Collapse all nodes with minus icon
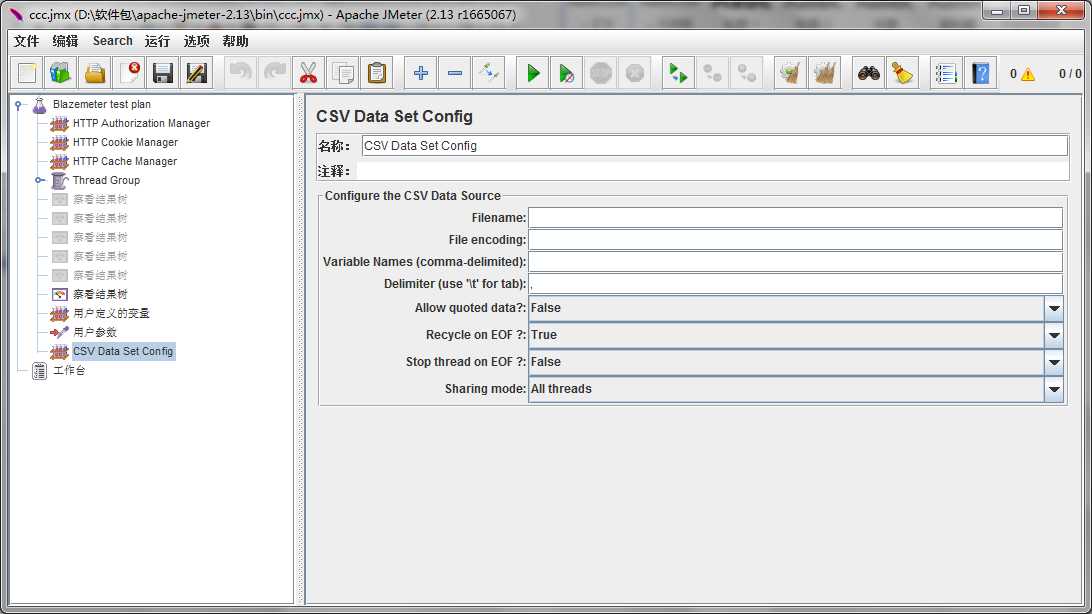Screen dimensions: 1092x614 tap(455, 73)
